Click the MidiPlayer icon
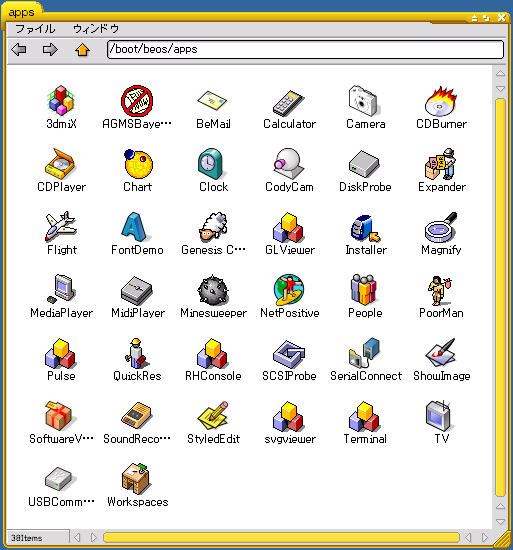Image resolution: width=513 pixels, height=550 pixels. tap(136, 291)
